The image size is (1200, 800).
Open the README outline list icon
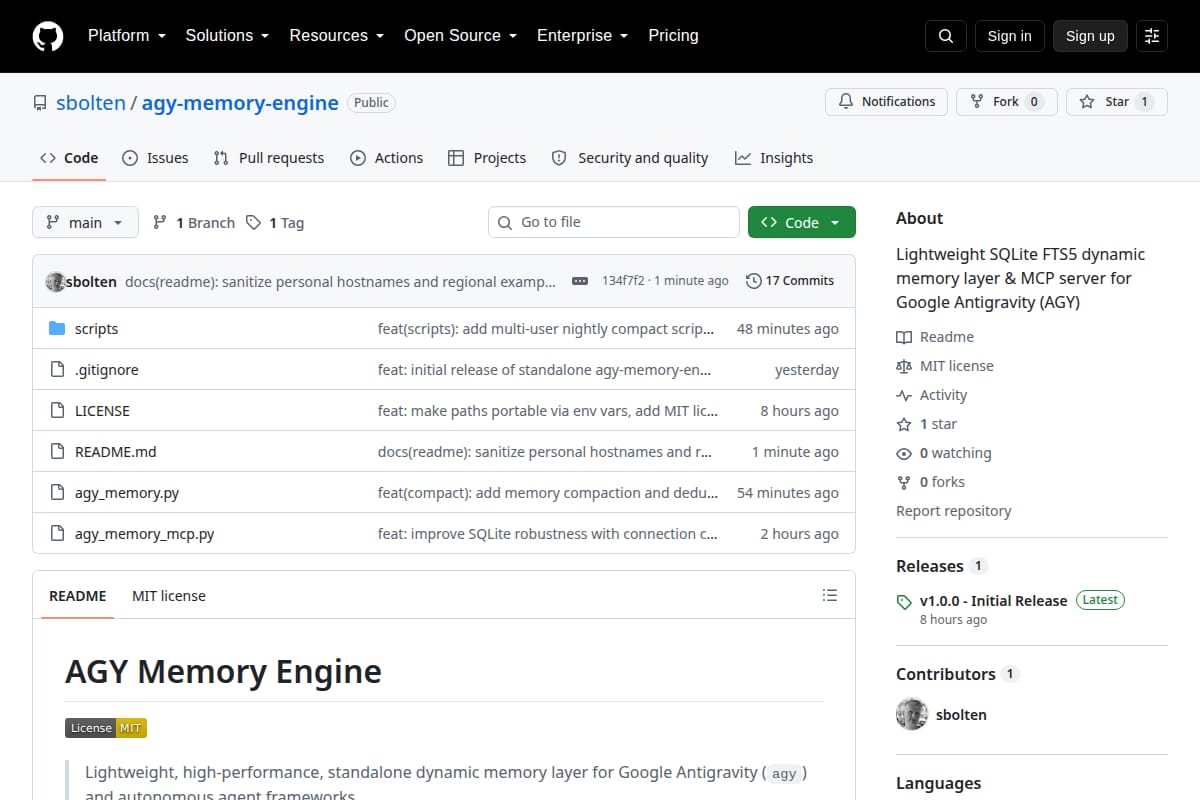[830, 595]
